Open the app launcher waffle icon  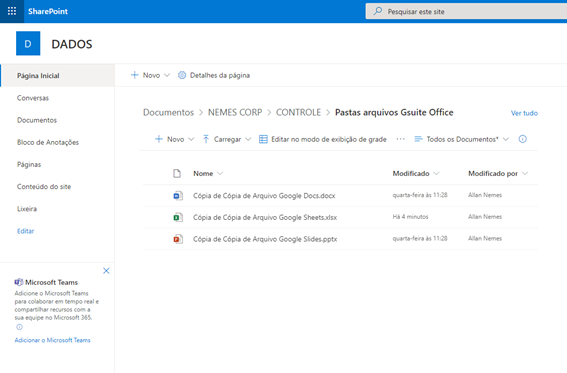[12, 11]
